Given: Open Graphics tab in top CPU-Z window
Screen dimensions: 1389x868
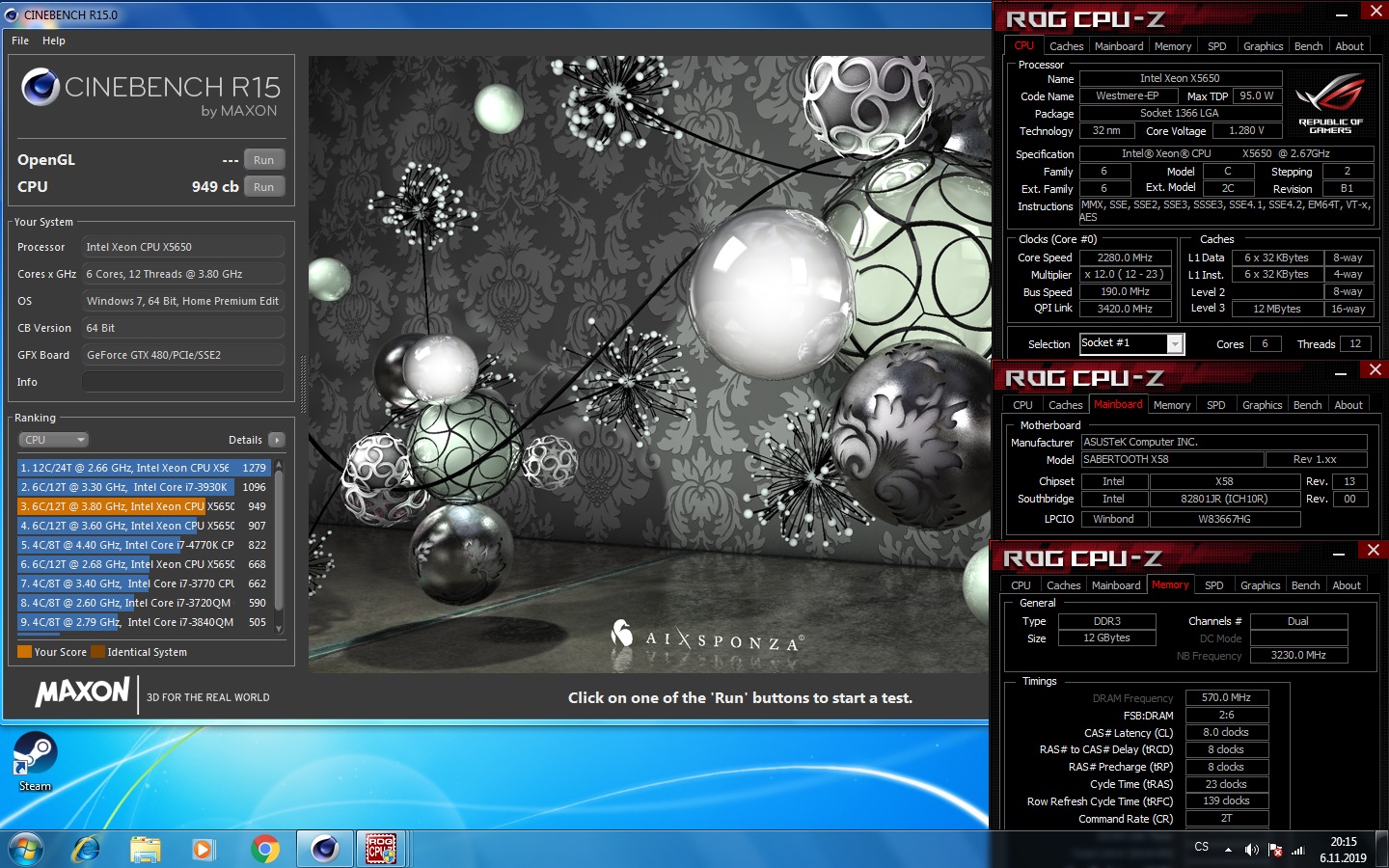Looking at the screenshot, I should (1263, 46).
